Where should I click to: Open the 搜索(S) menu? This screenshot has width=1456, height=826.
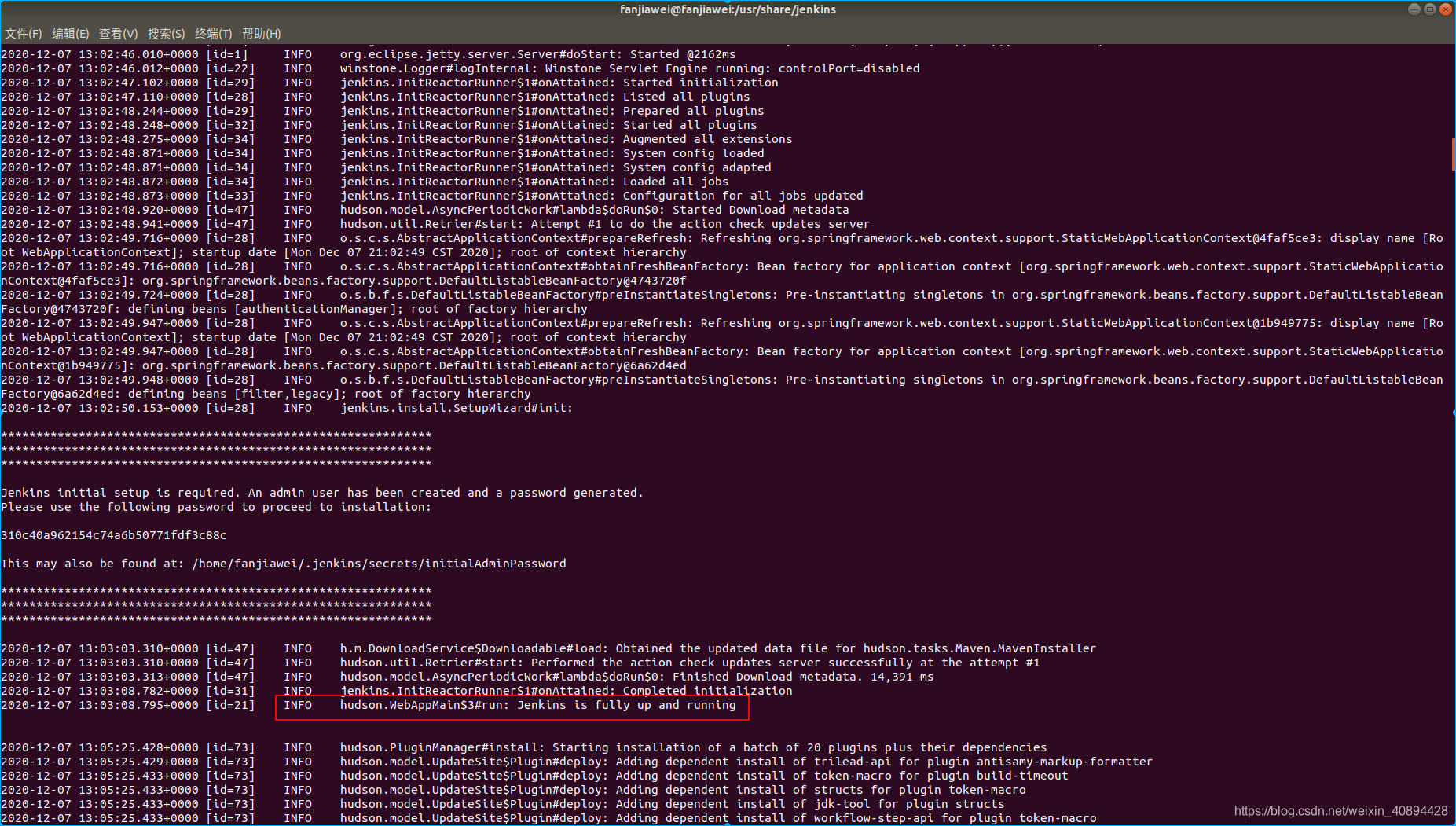[x=167, y=34]
